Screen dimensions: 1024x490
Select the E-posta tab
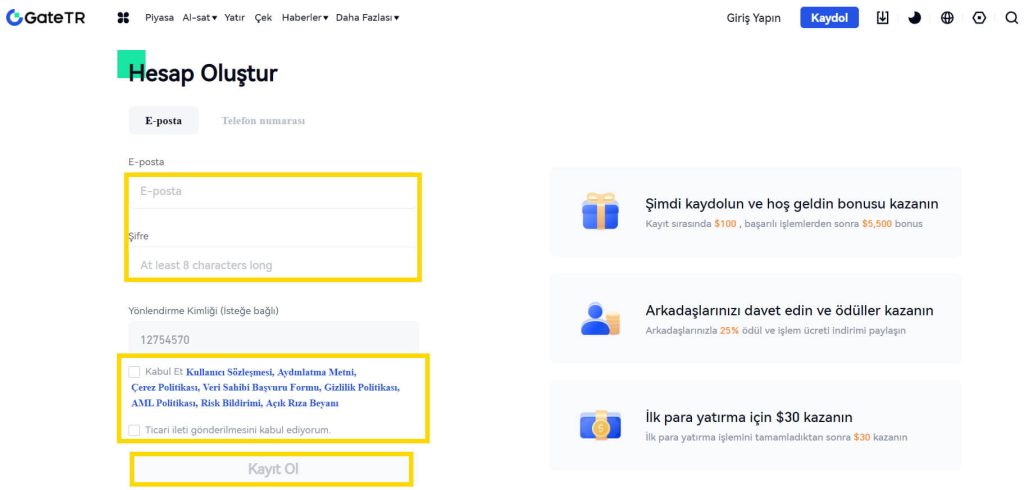pyautogui.click(x=163, y=121)
